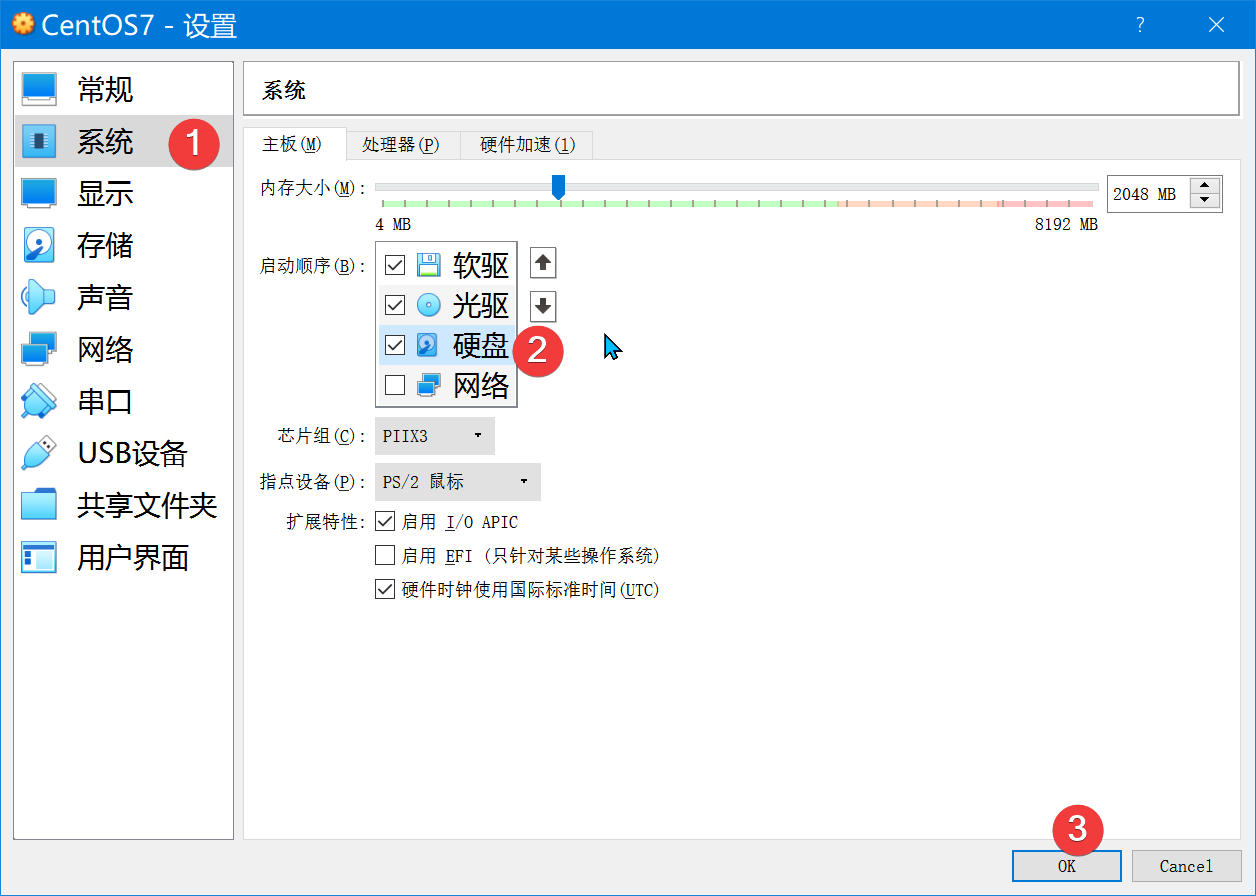The image size is (1256, 896).
Task: Select 共享文件夹 label in the category list
Action: 147,505
